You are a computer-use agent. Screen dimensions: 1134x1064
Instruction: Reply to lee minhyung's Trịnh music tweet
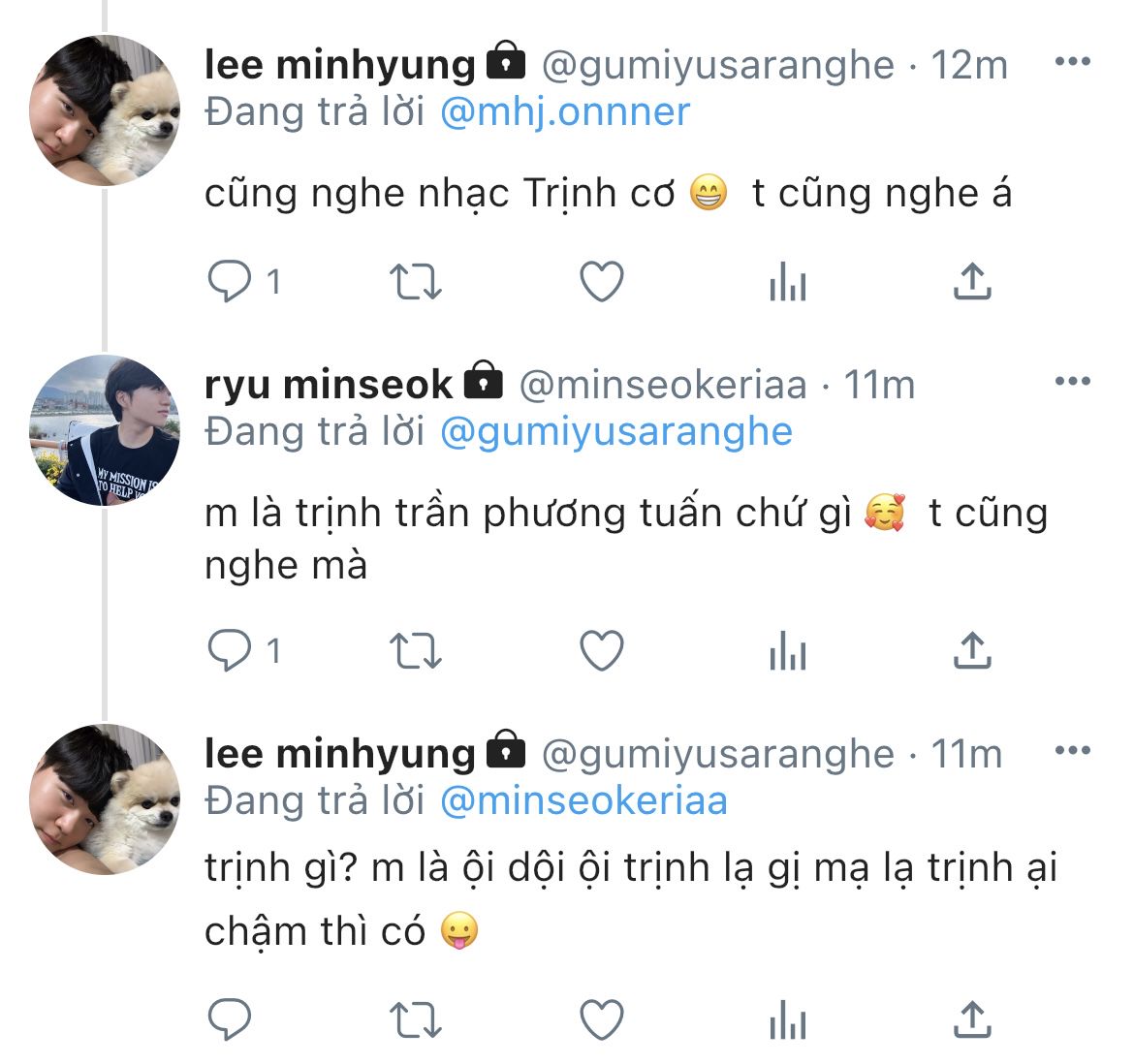click(x=230, y=282)
